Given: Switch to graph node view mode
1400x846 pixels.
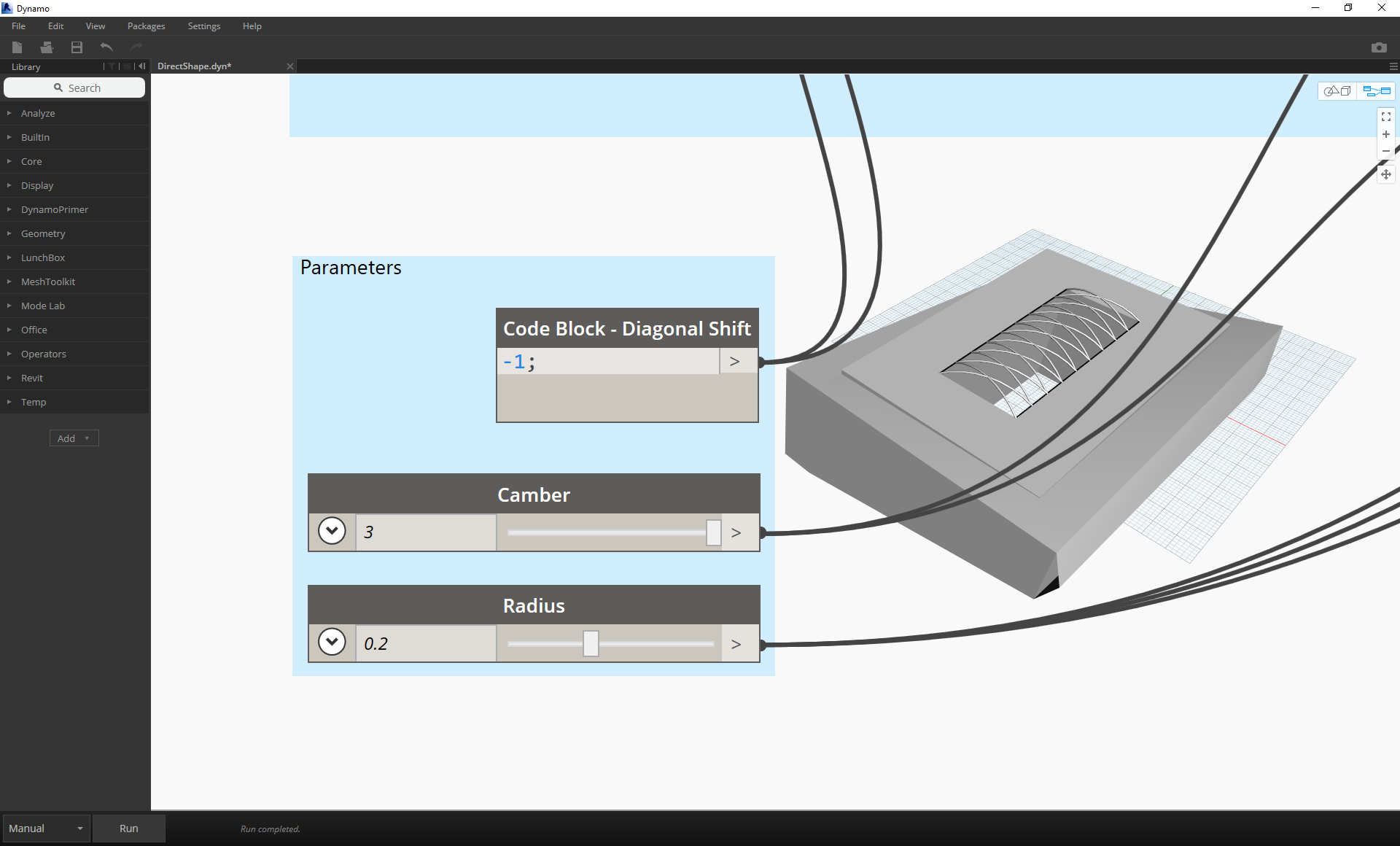Looking at the screenshot, I should 1377,91.
